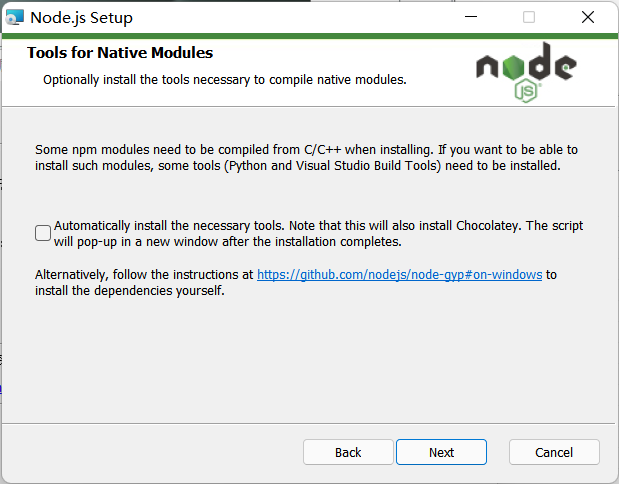Click the installer icon in title bar
The image size is (619, 484).
pos(14,17)
